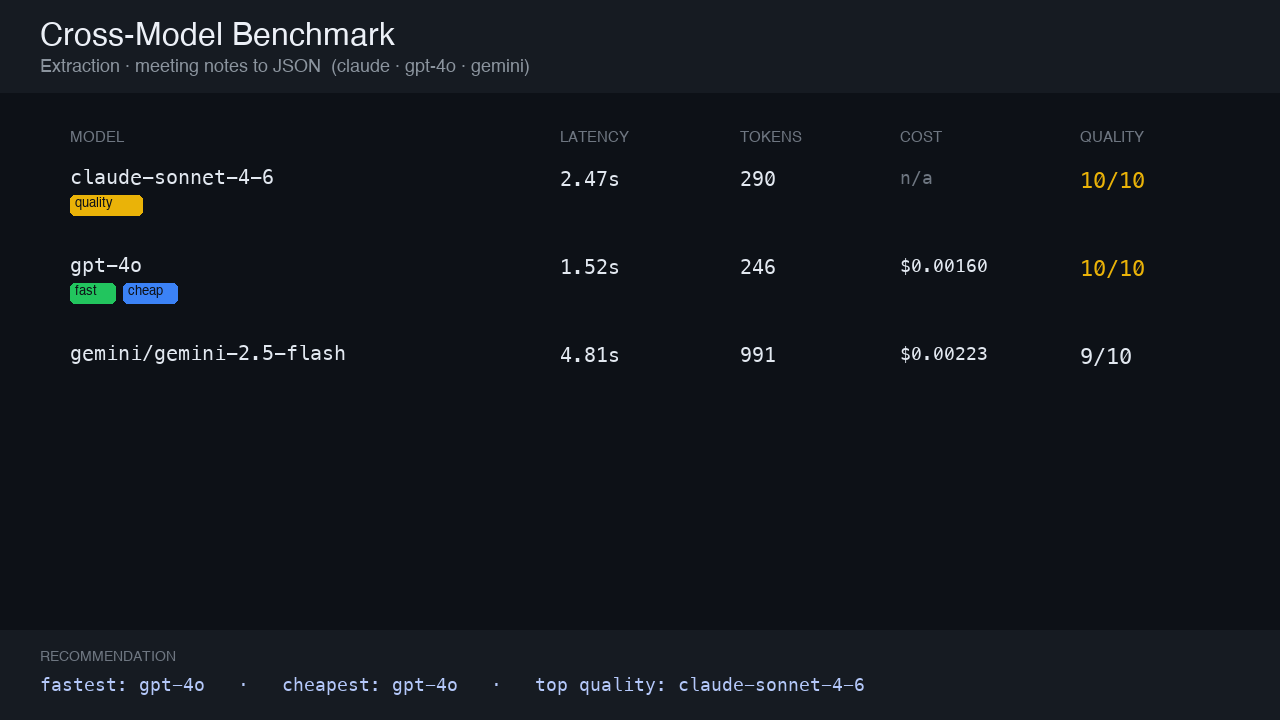Screen dimensions: 1280x720
Task: Select the gpt-4o model name in the table
Action: pyautogui.click(x=106, y=265)
